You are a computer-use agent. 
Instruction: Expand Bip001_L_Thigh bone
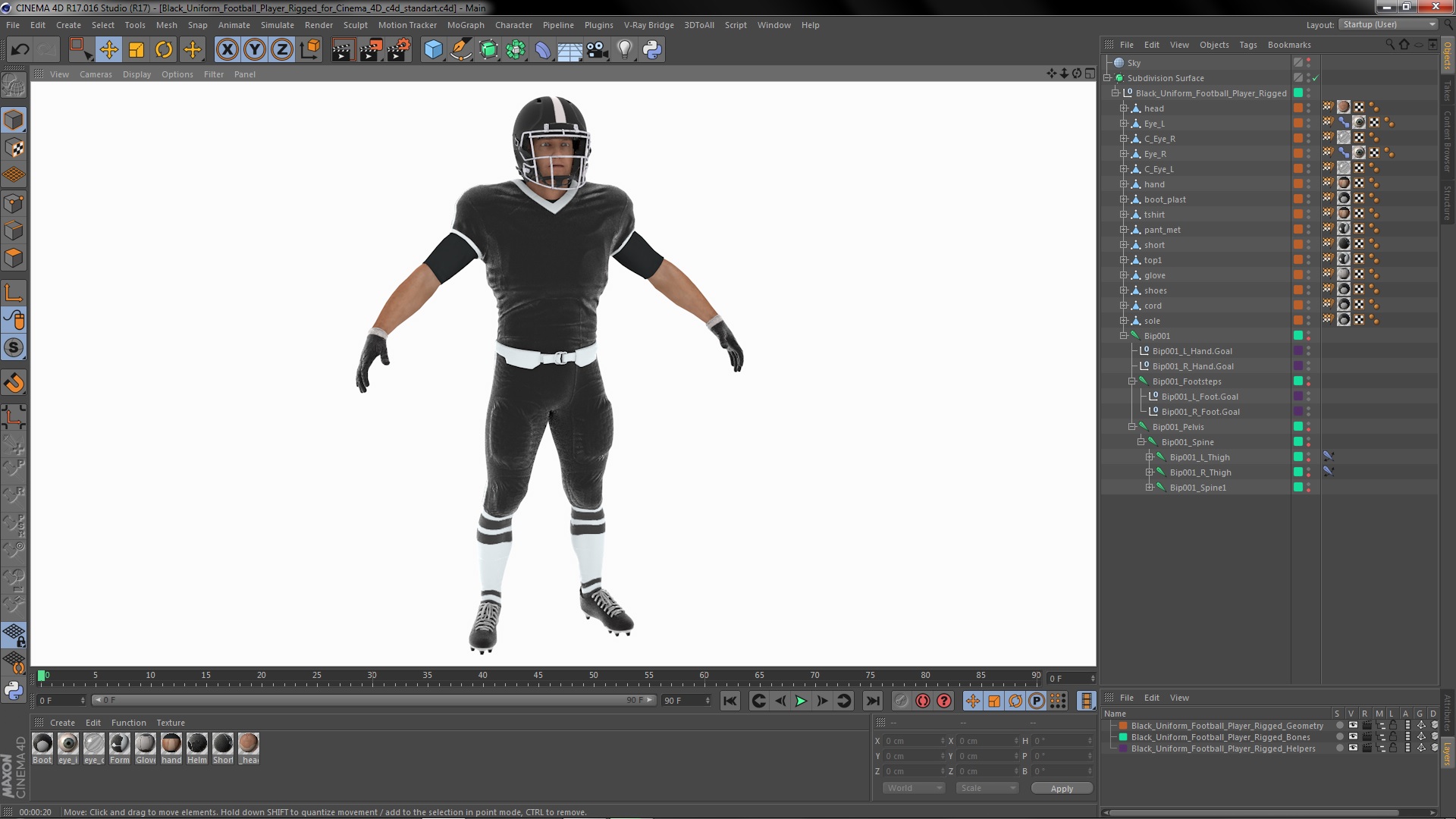point(1150,457)
